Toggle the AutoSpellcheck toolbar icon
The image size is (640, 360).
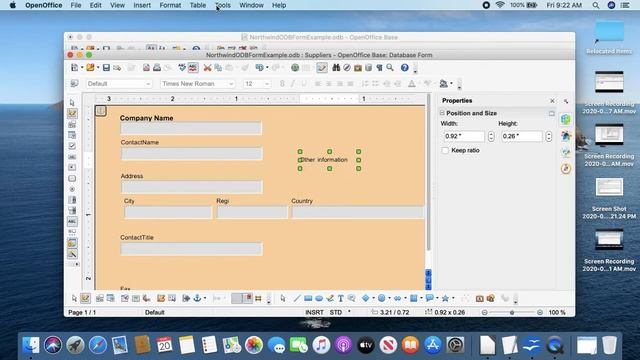coord(193,68)
